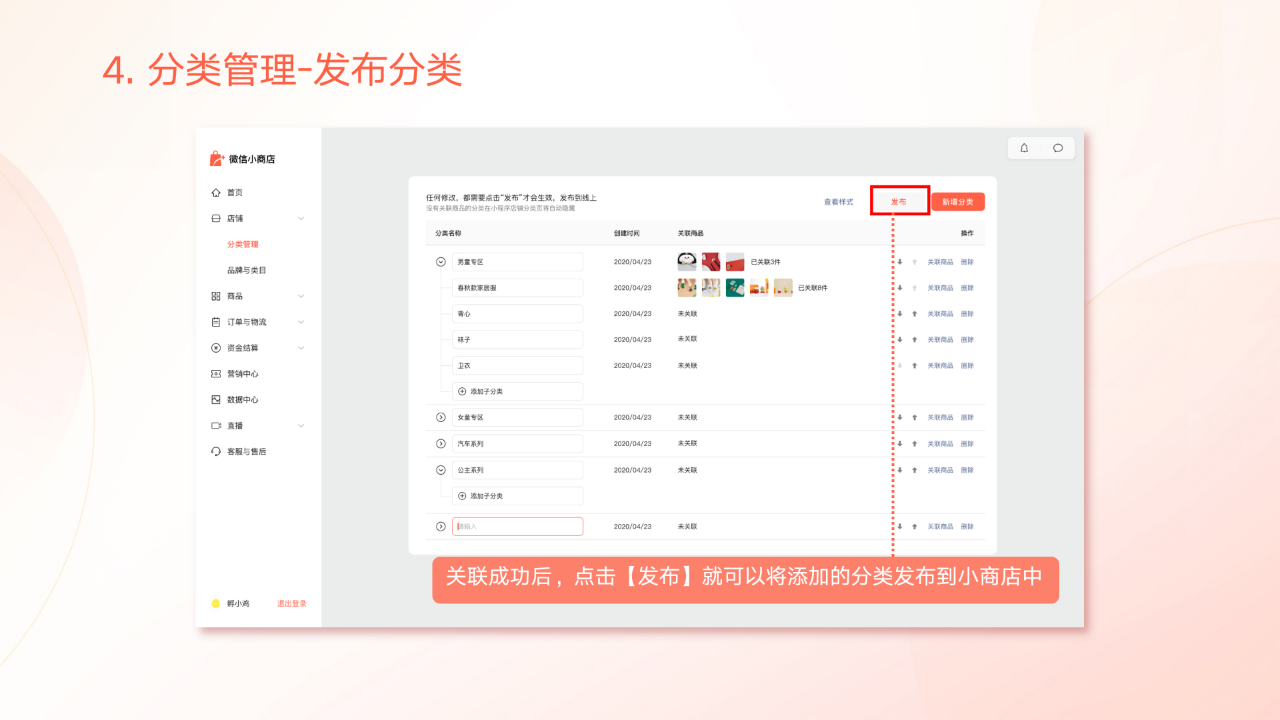This screenshot has width=1280, height=720.
Task: Click 添加子分类 under 男童专区
Action: tap(517, 392)
